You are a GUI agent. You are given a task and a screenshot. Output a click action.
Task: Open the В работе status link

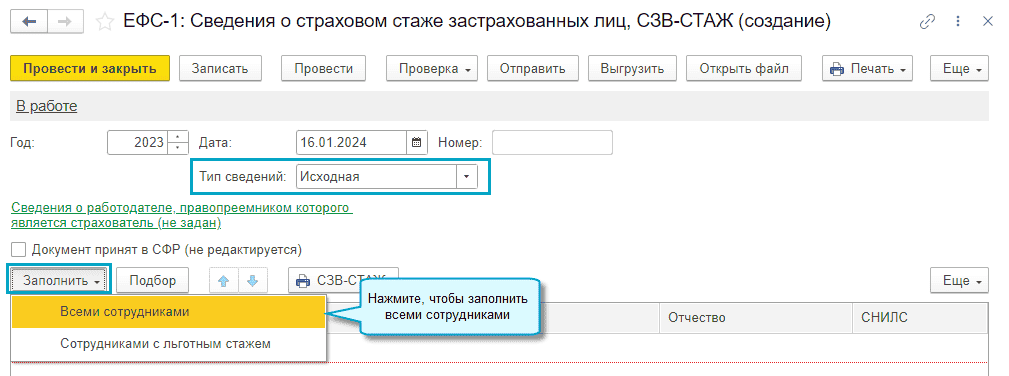[46, 107]
